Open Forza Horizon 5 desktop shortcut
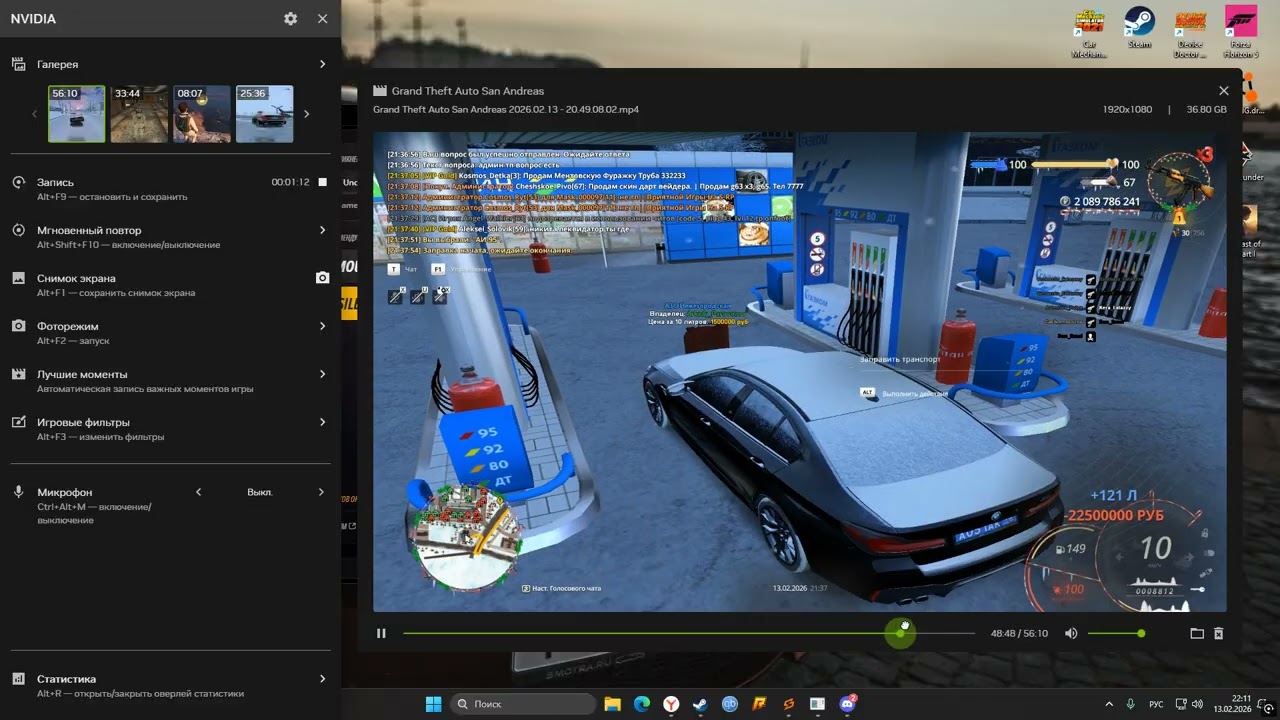 coord(1241,32)
